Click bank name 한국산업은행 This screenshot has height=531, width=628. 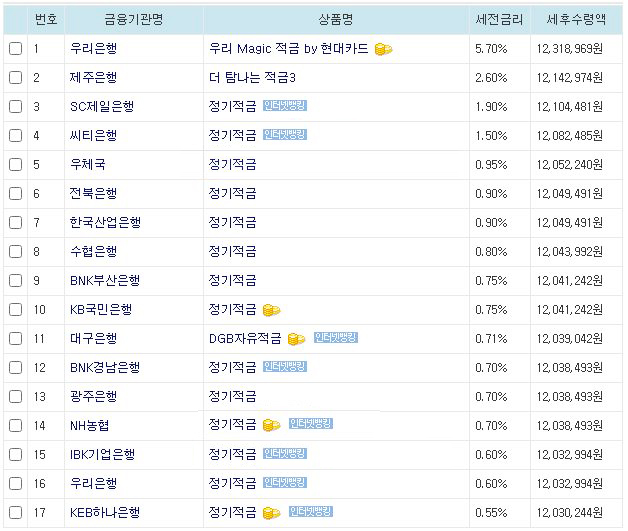pyautogui.click(x=105, y=222)
